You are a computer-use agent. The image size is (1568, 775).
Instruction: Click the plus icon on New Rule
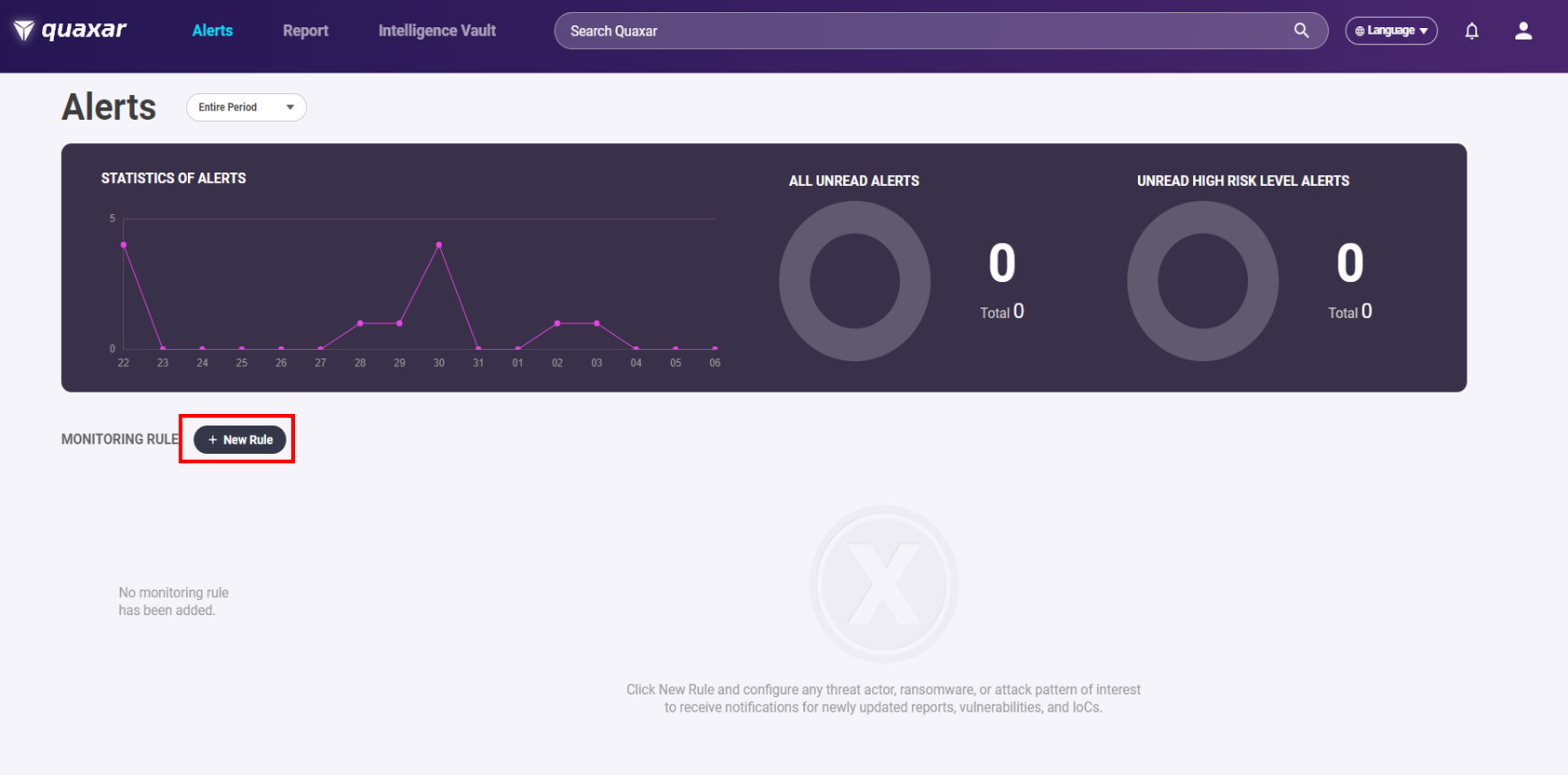tap(212, 440)
